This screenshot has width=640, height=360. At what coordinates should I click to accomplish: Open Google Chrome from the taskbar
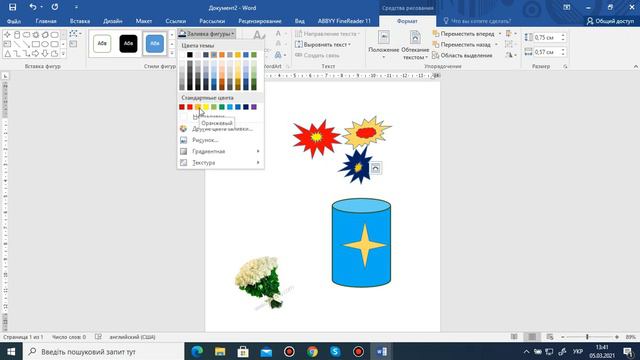point(312,351)
